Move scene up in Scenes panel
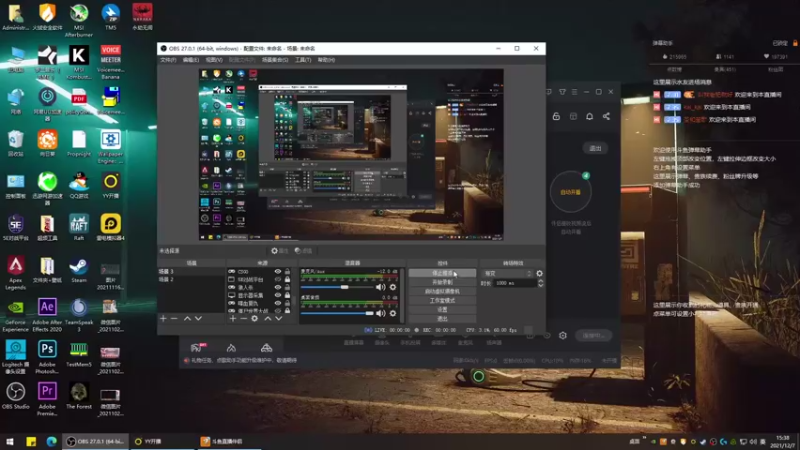The image size is (800, 450). pyautogui.click(x=187, y=318)
